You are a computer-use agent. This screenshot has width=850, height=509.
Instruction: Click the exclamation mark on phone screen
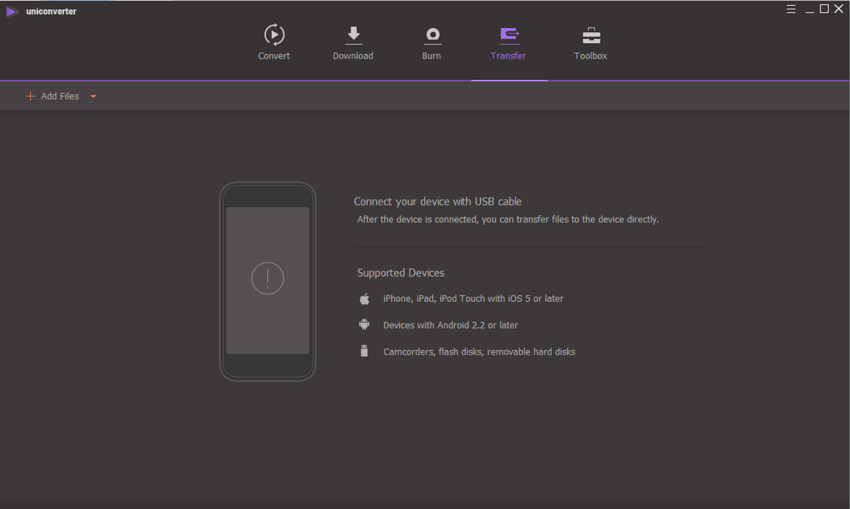(268, 278)
